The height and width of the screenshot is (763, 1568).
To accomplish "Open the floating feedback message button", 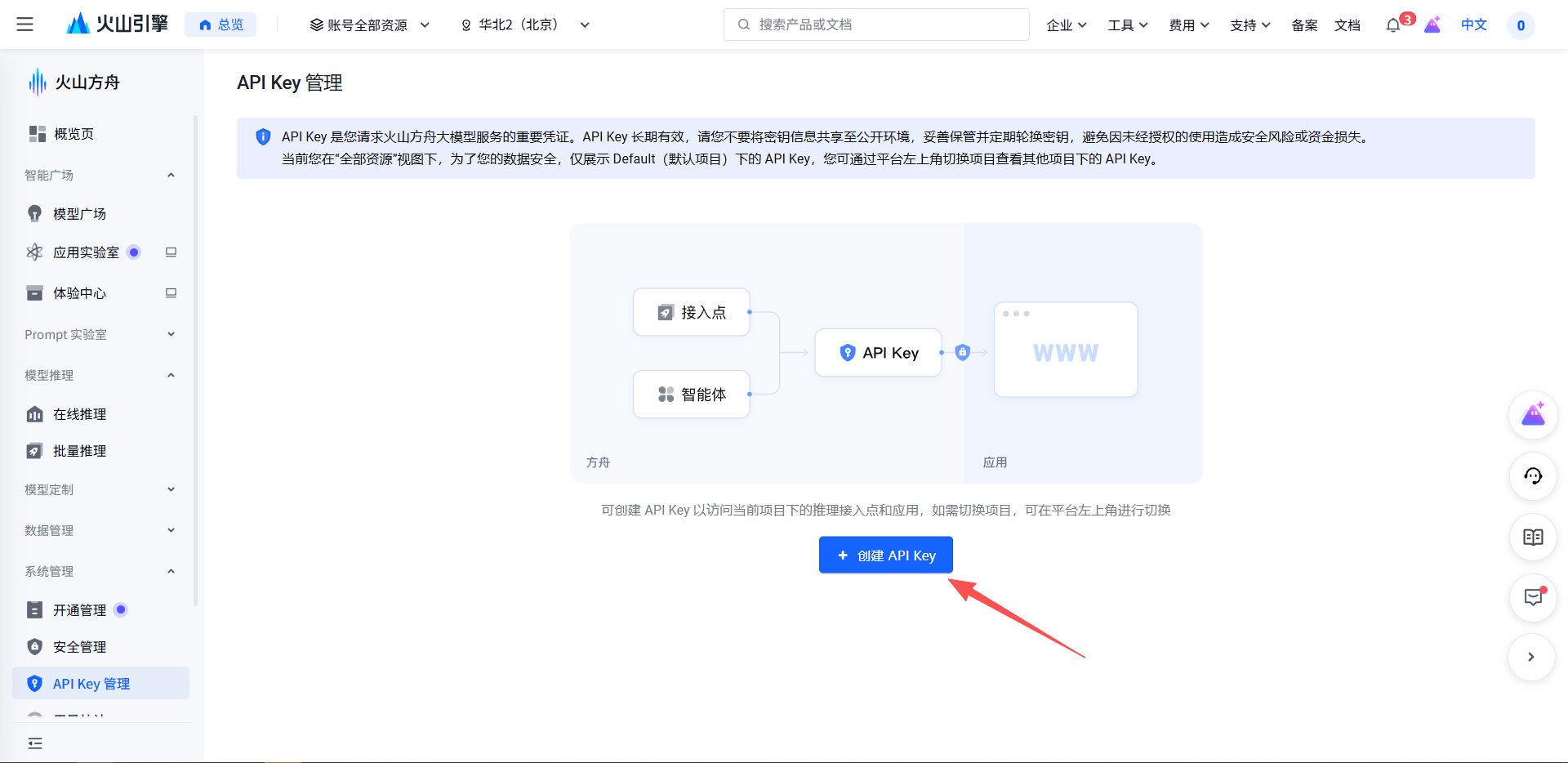I will tap(1532, 598).
